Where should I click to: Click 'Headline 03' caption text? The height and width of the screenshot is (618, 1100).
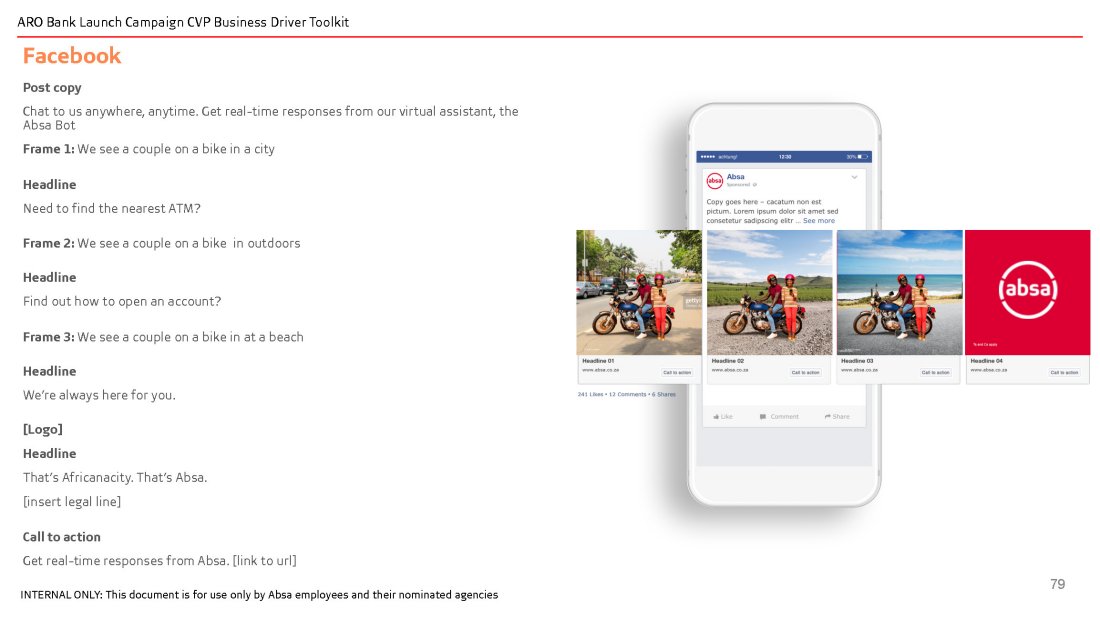coord(857,361)
